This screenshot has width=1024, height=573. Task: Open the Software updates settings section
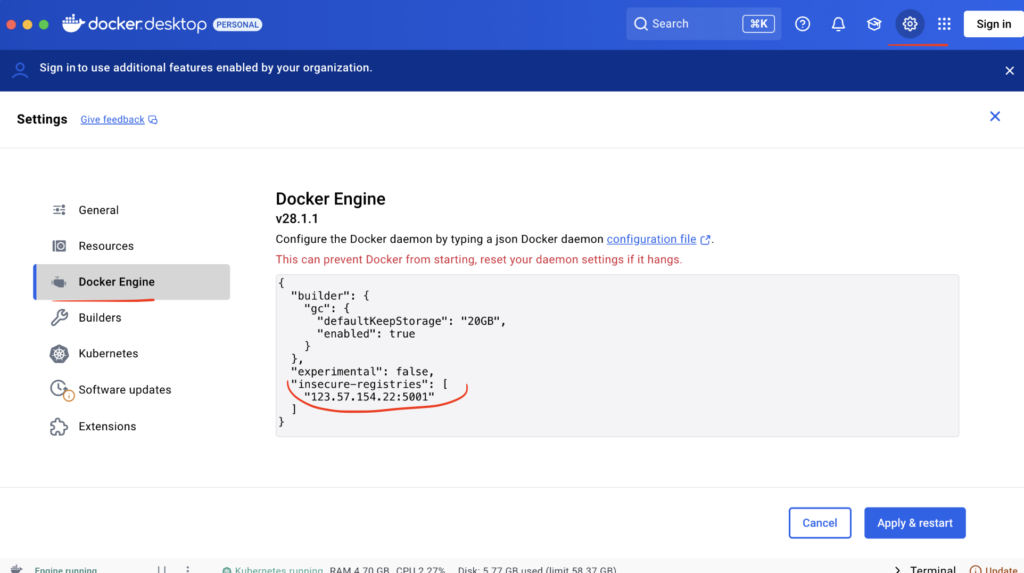pyautogui.click(x=131, y=389)
